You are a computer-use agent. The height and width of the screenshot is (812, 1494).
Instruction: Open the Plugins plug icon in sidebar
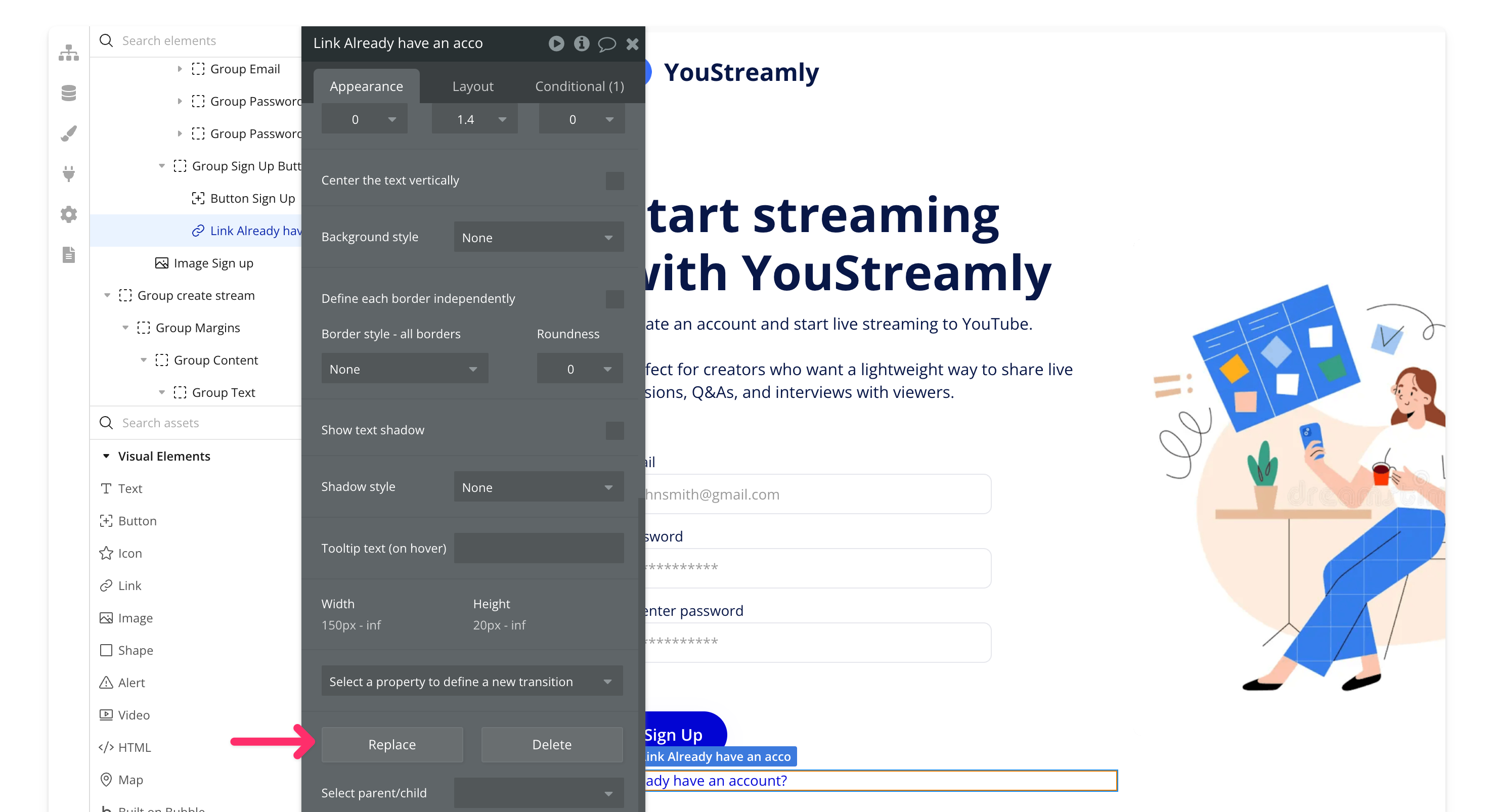[x=68, y=173]
